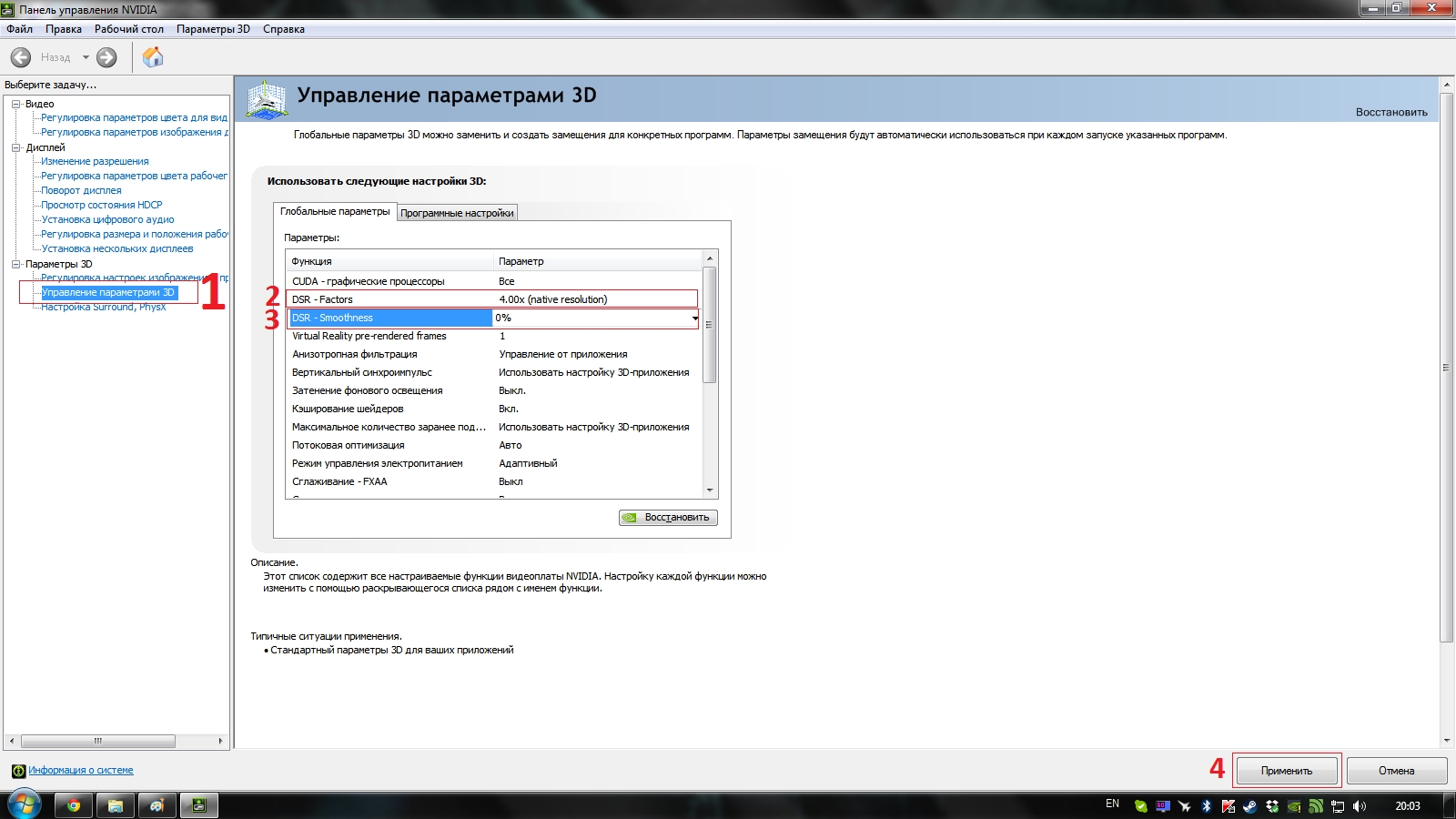Click the main page scroll-down arrow
The image size is (1456, 819).
(1447, 741)
